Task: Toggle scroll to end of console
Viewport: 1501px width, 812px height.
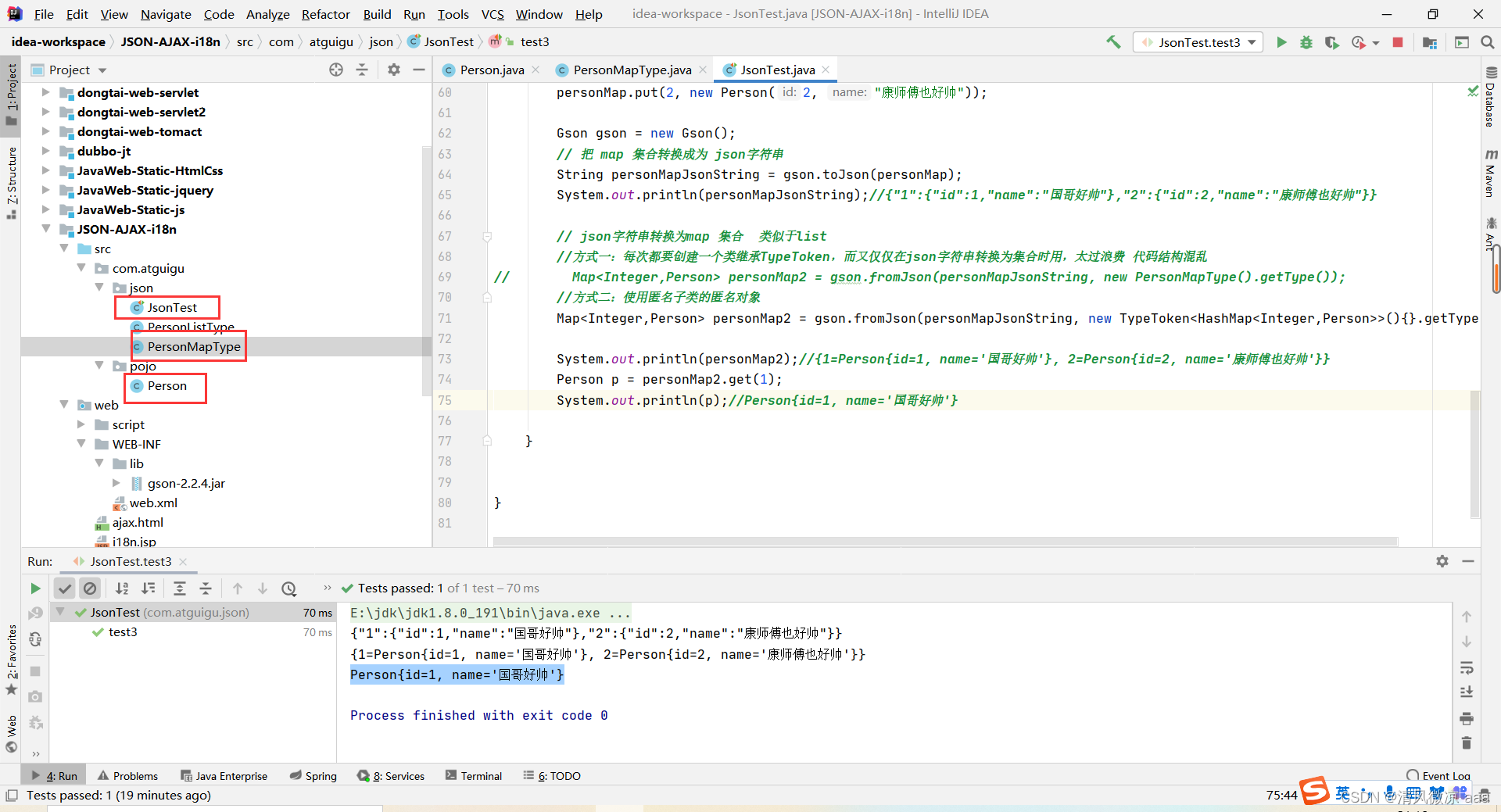Action: 1467,692
